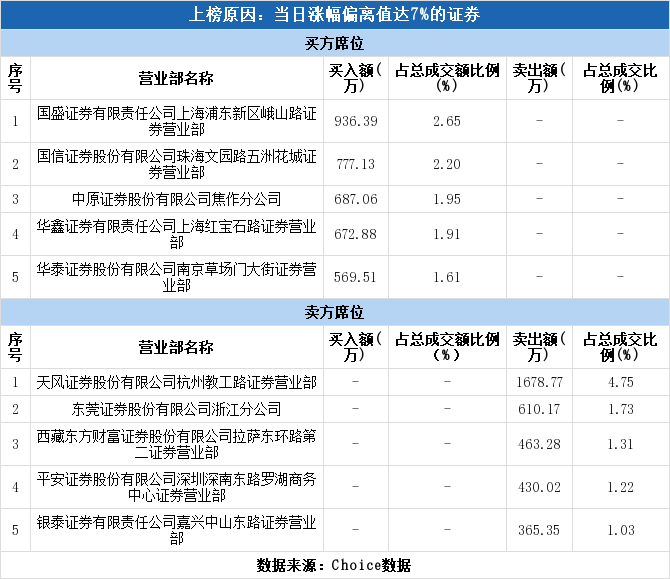This screenshot has height=579, width=670.
Task: Select the 买方席位 section header
Action: point(335,43)
